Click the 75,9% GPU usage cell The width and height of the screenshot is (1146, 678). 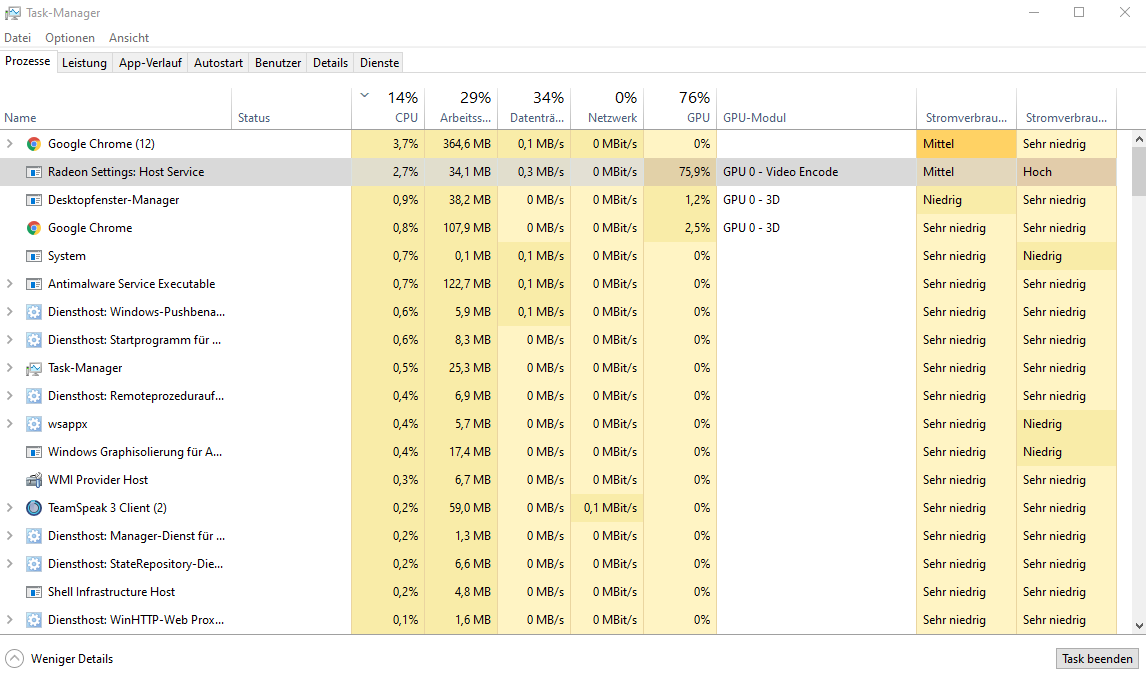click(x=680, y=172)
